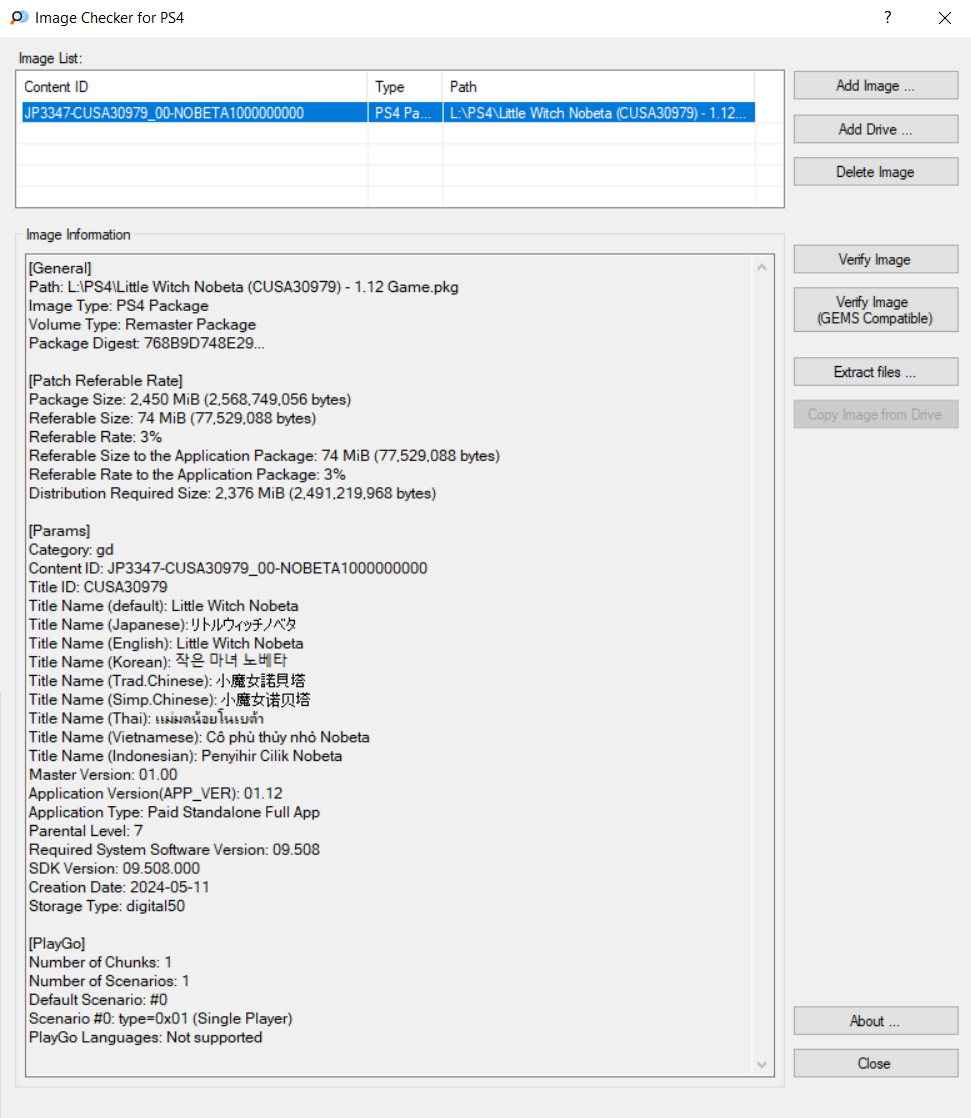This screenshot has height=1118, width=971.
Task: Click the Image Checker app icon in title bar
Action: (19, 17)
